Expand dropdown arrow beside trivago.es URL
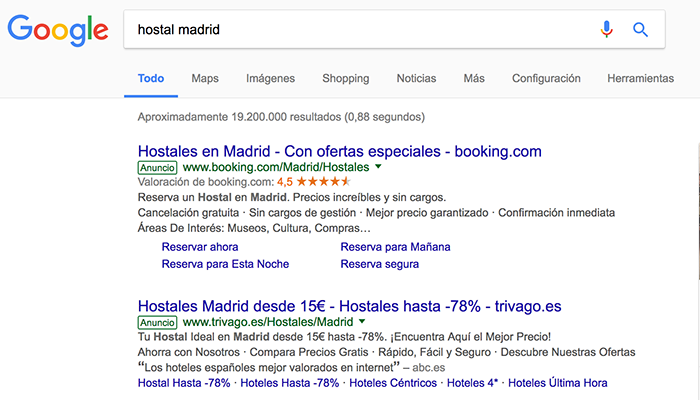Screen dimensions: 700x400 pyautogui.click(x=362, y=323)
